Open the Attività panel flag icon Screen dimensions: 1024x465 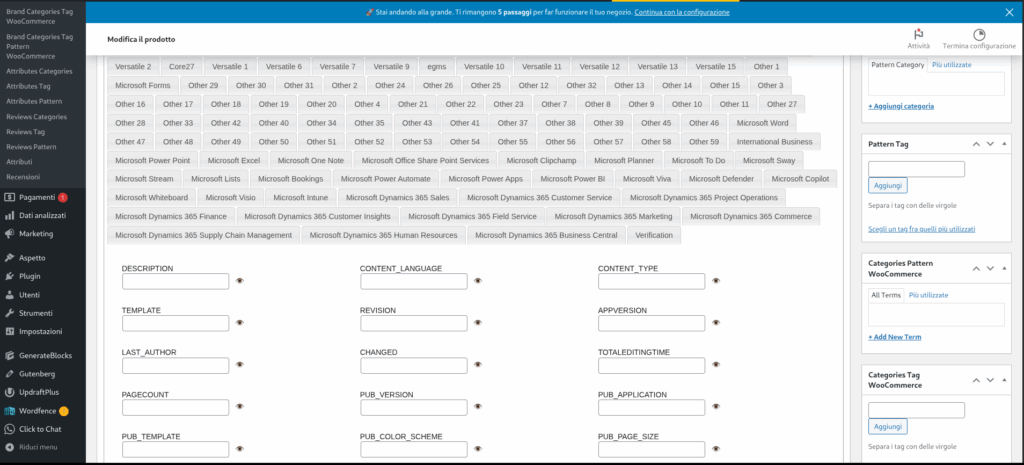[x=919, y=34]
